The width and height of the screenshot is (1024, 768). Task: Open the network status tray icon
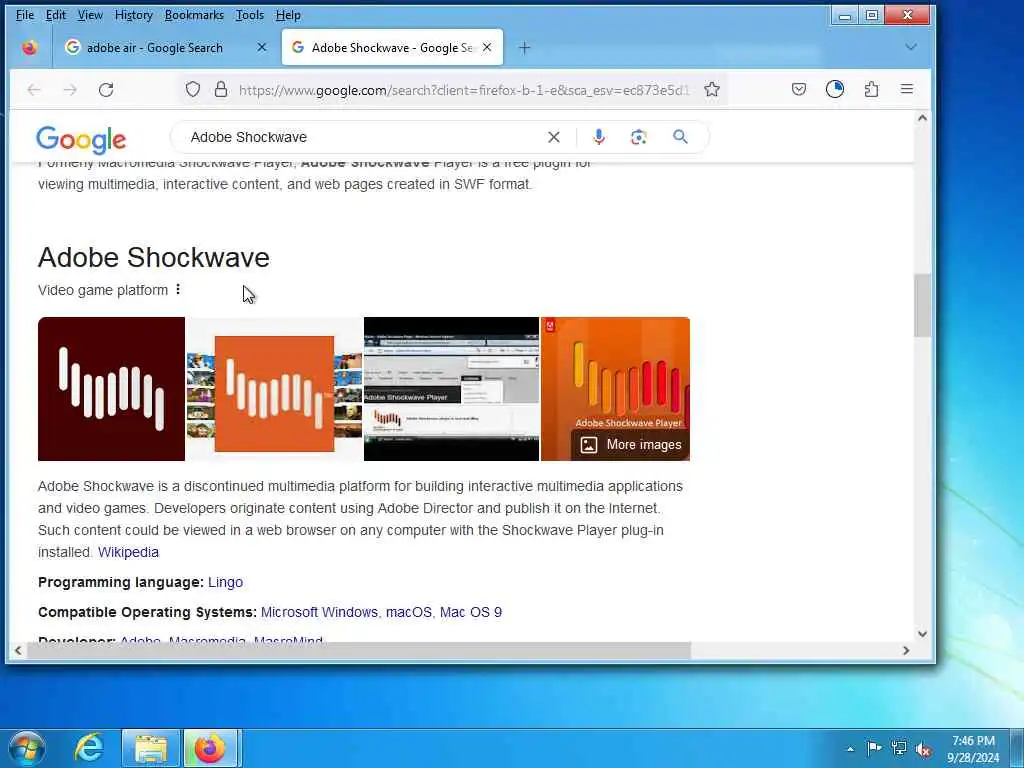[x=899, y=748]
